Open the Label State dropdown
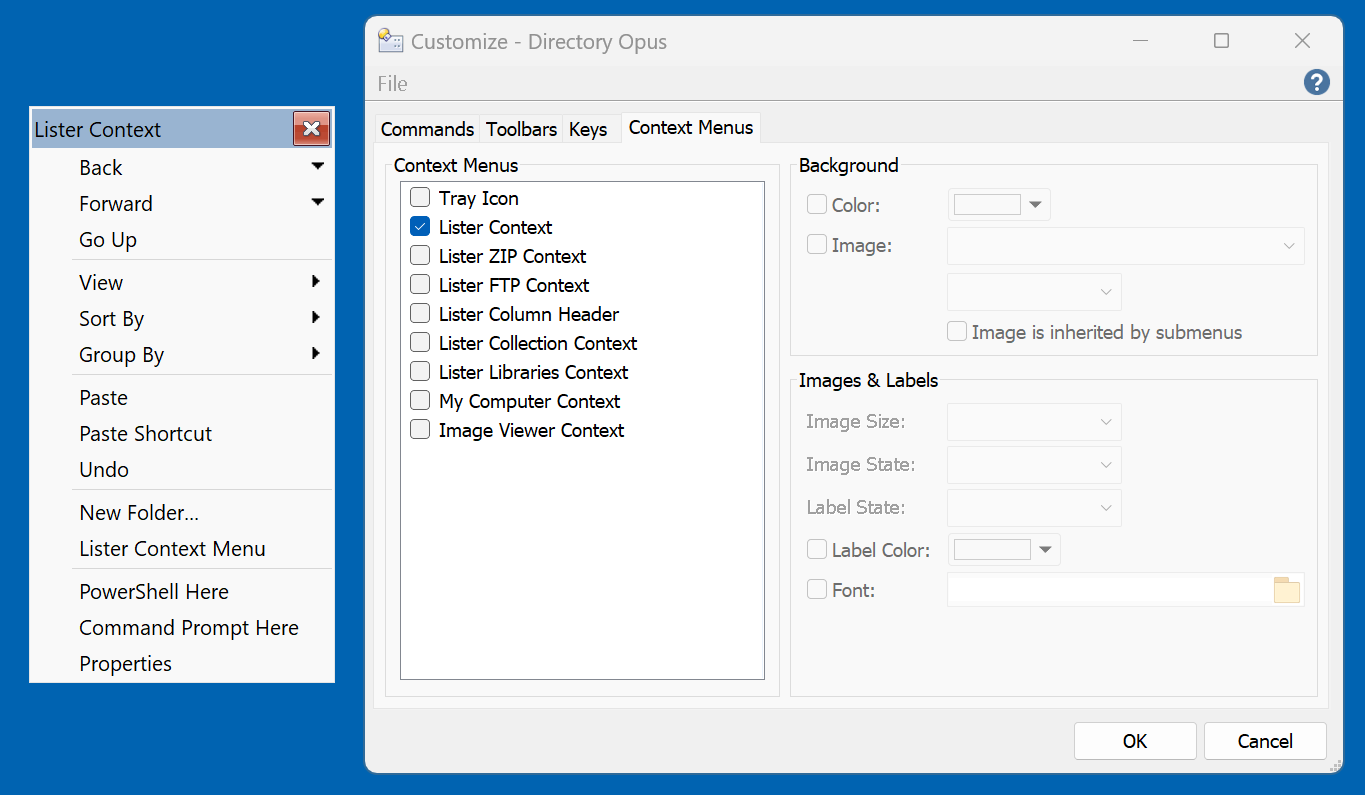 coord(1034,508)
